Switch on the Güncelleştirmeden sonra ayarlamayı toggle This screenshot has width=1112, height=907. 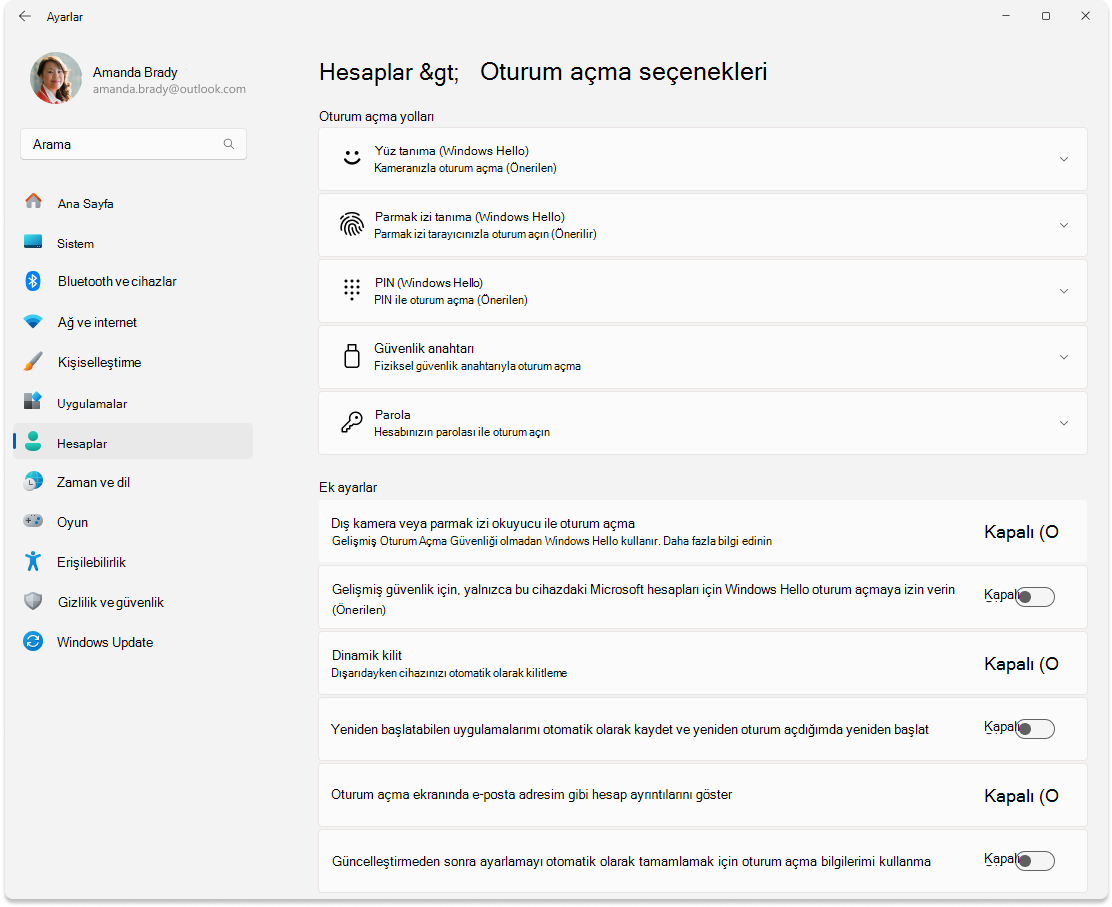1035,861
